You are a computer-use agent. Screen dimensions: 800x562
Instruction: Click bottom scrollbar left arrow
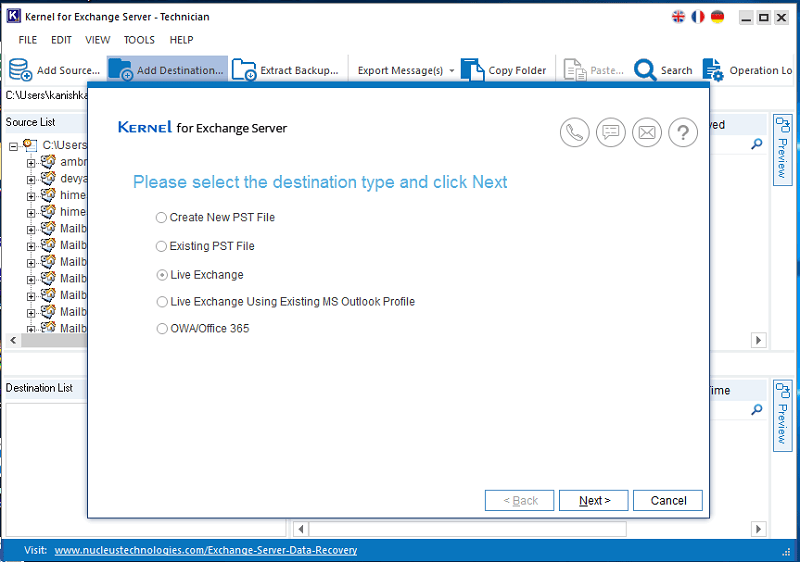pos(301,529)
